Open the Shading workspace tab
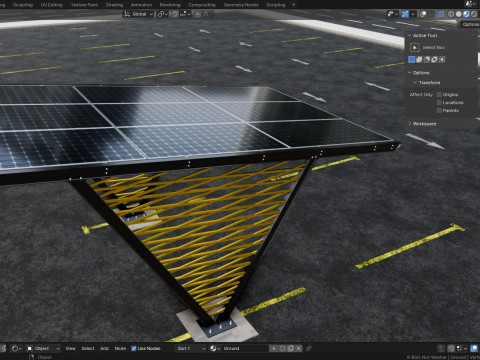 [114, 5]
